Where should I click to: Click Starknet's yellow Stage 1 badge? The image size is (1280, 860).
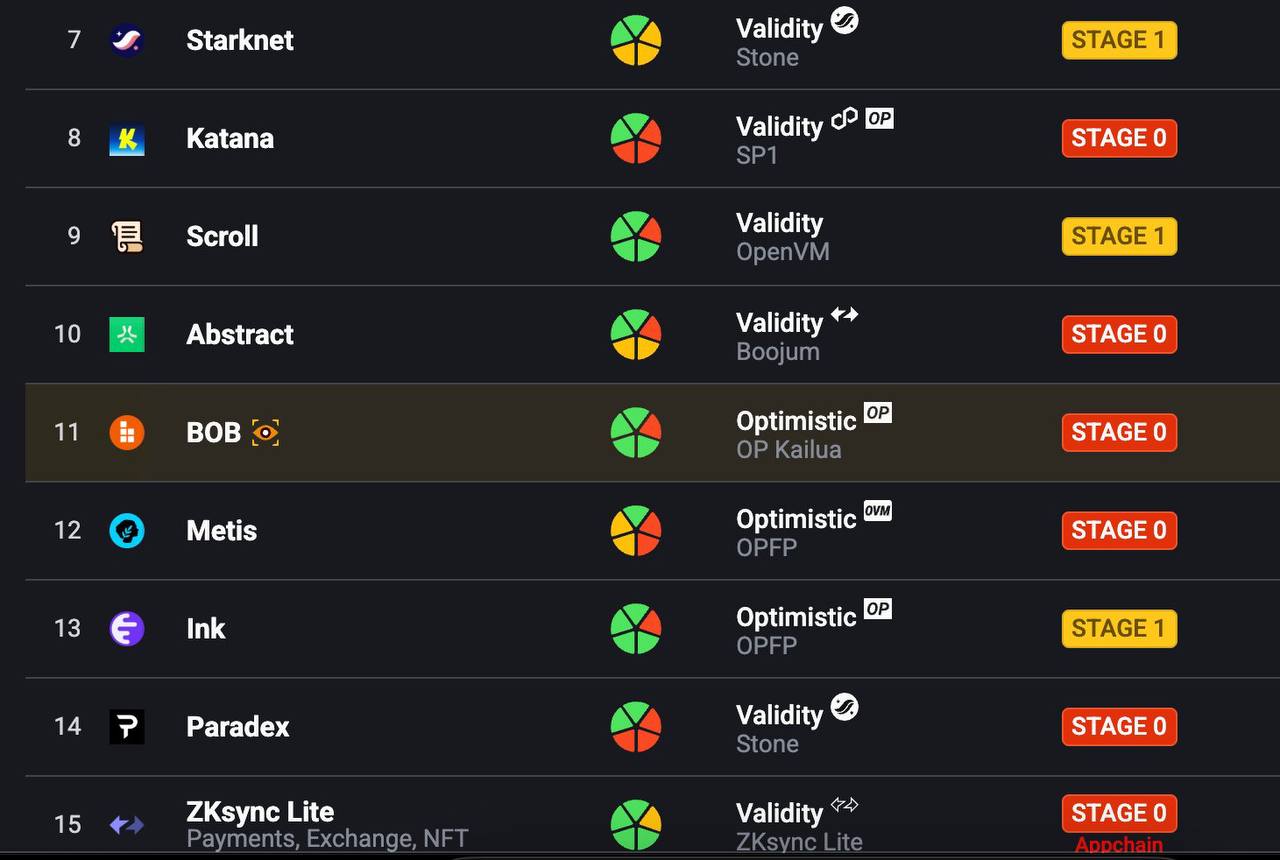[1119, 41]
